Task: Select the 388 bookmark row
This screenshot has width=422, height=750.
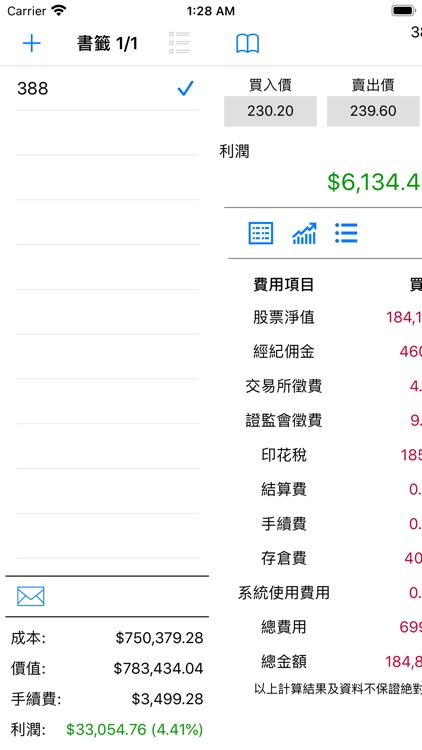Action: pyautogui.click(x=107, y=88)
